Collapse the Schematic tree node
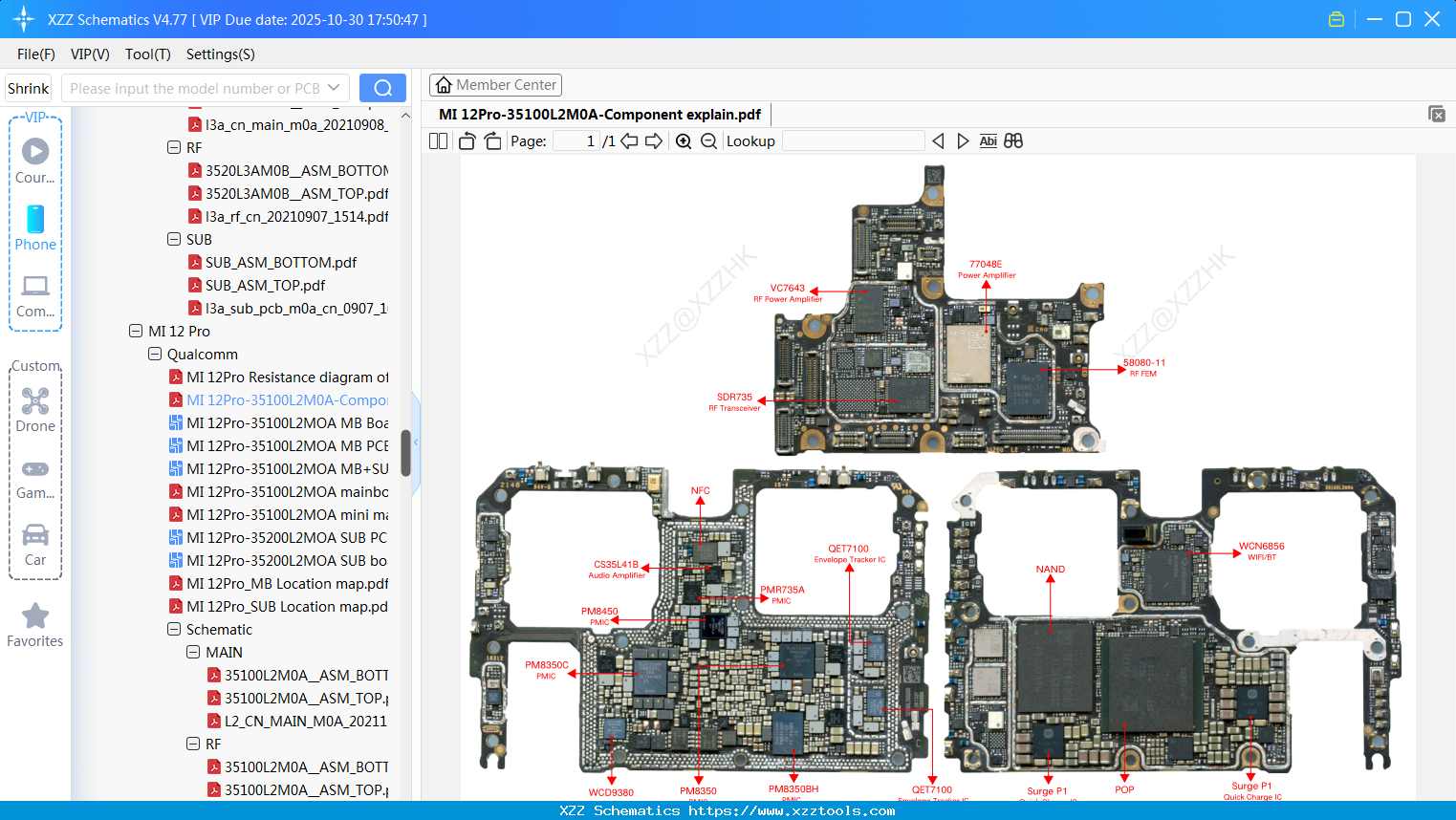 (x=173, y=629)
